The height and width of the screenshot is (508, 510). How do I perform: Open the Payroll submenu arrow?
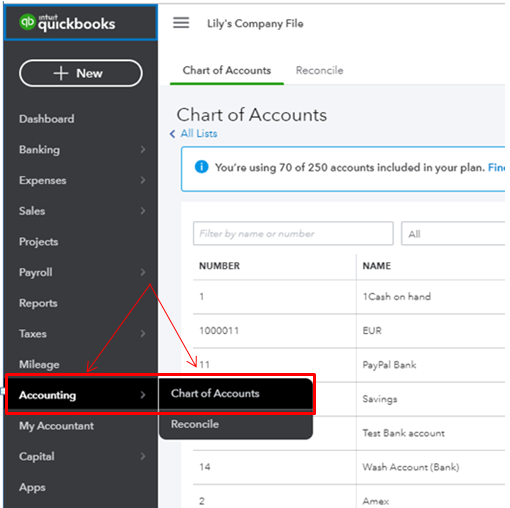(143, 272)
